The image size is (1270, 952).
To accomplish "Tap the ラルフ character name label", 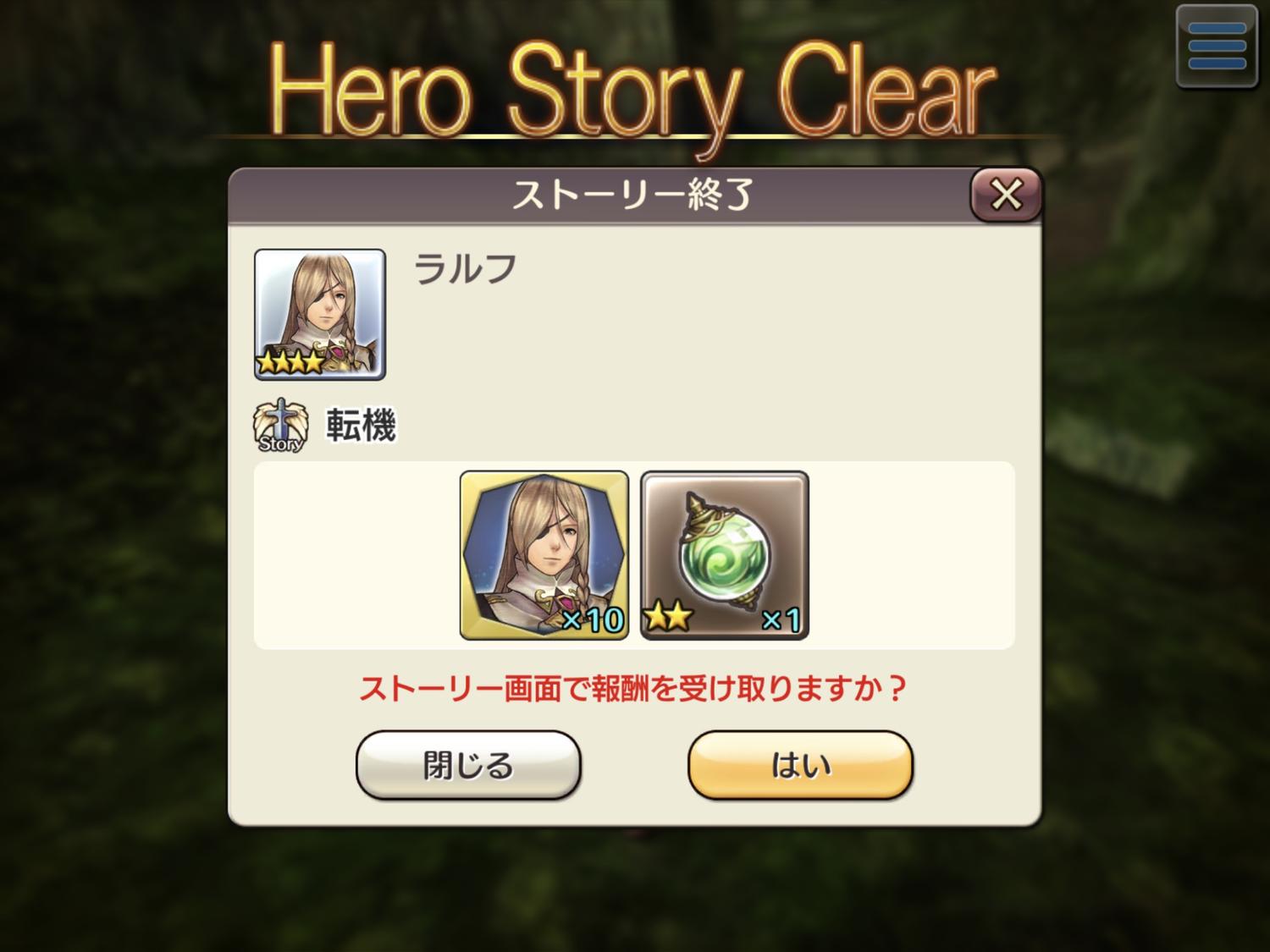I will pyautogui.click(x=465, y=269).
